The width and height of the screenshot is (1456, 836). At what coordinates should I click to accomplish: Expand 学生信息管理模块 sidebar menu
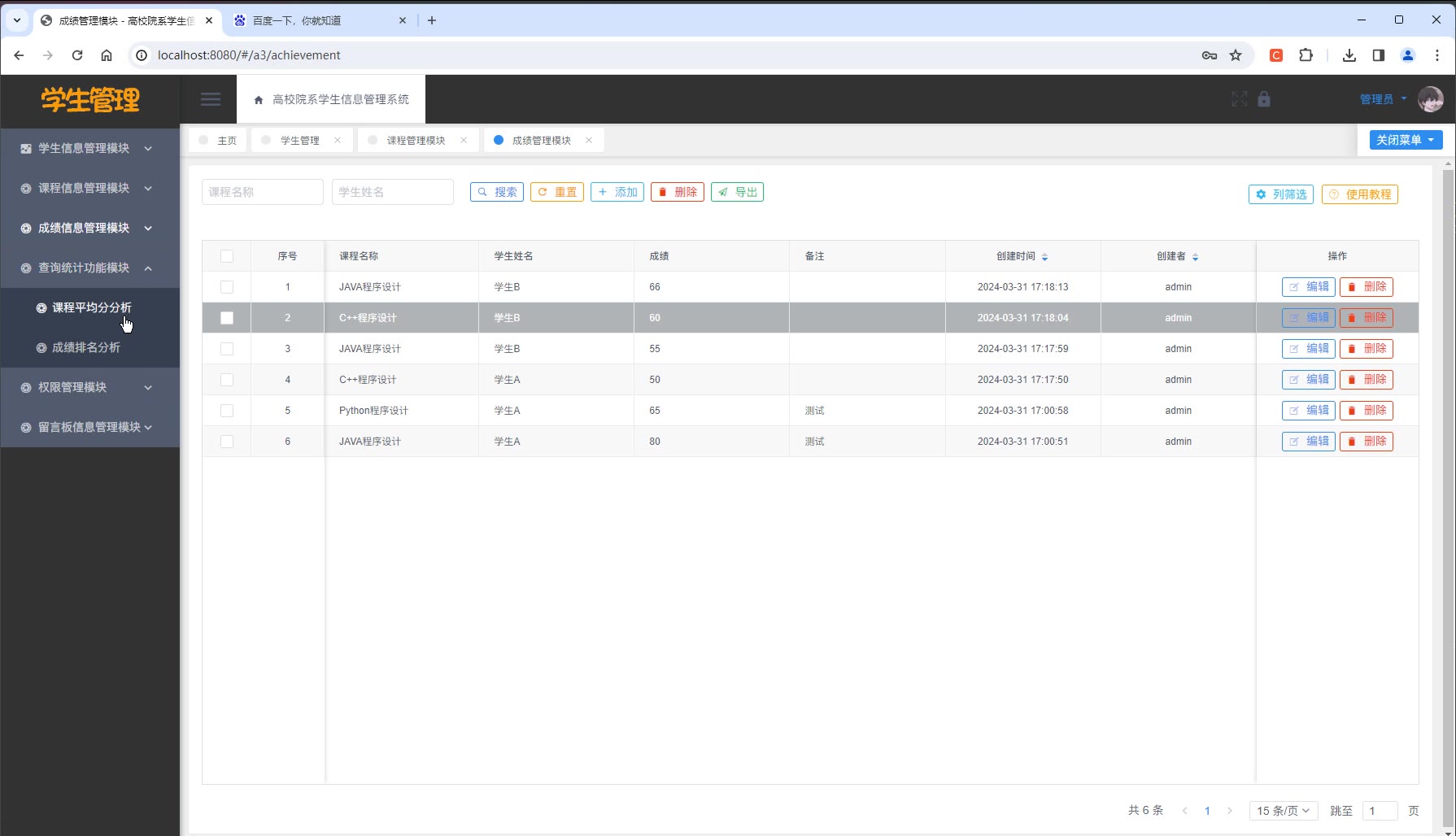click(x=90, y=148)
